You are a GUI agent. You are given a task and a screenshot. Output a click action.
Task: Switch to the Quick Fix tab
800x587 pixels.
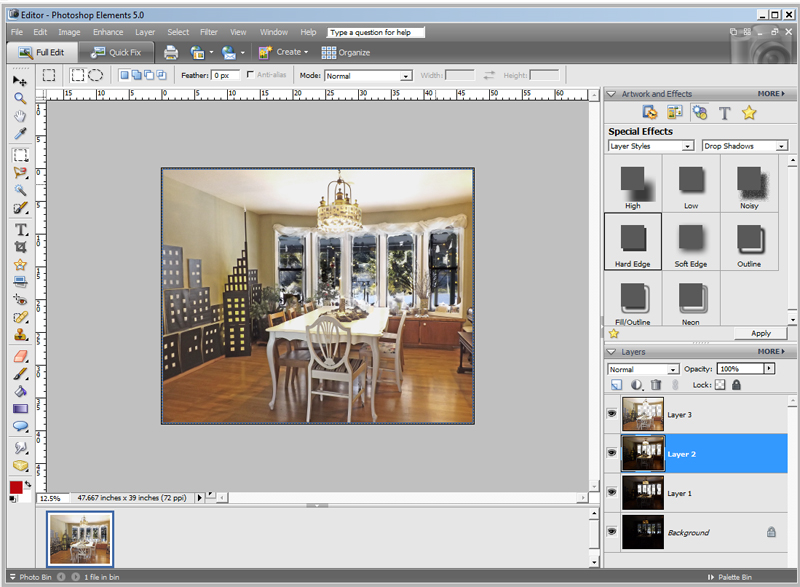(116, 53)
